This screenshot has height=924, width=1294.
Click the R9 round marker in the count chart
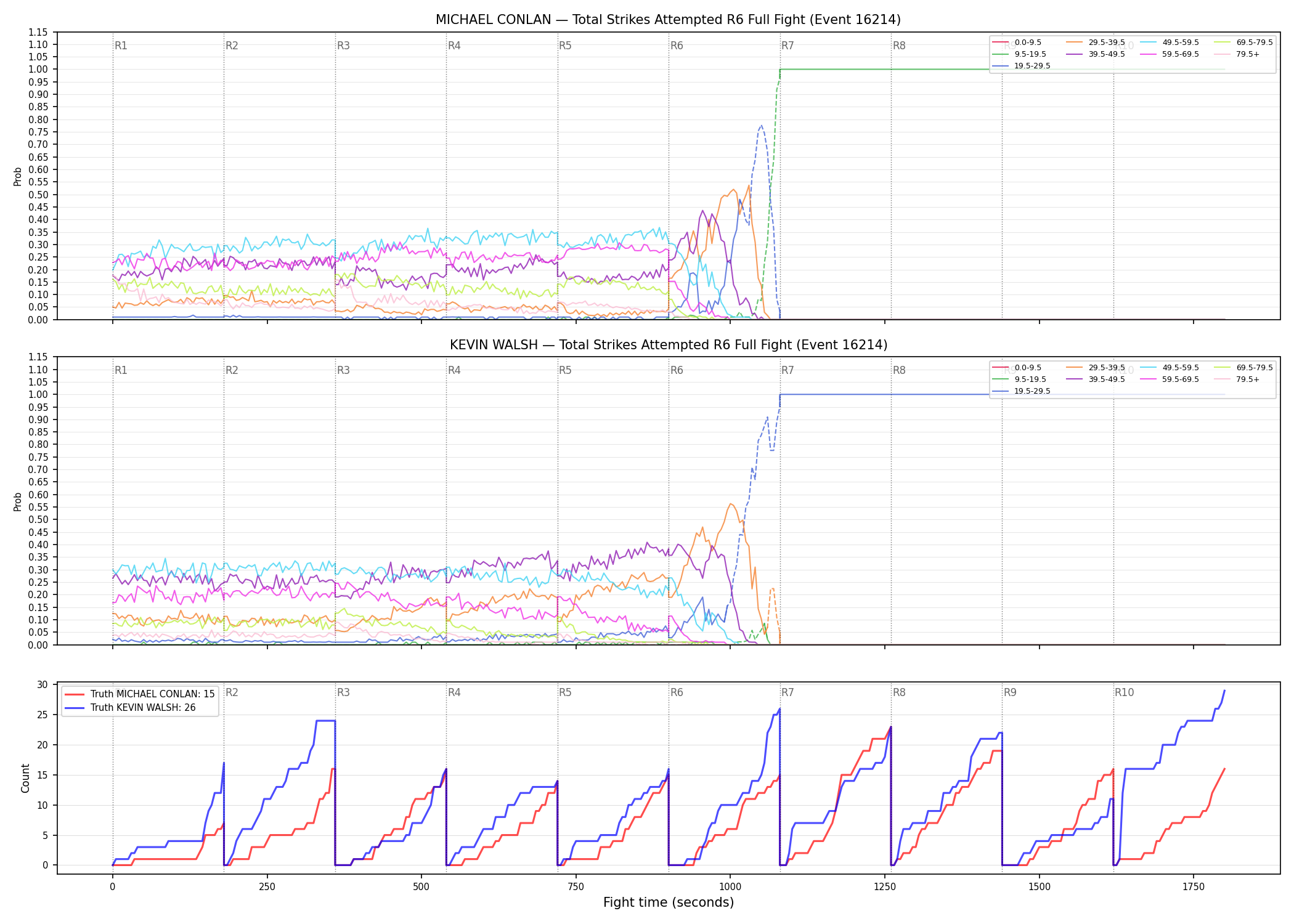pyautogui.click(x=1010, y=692)
